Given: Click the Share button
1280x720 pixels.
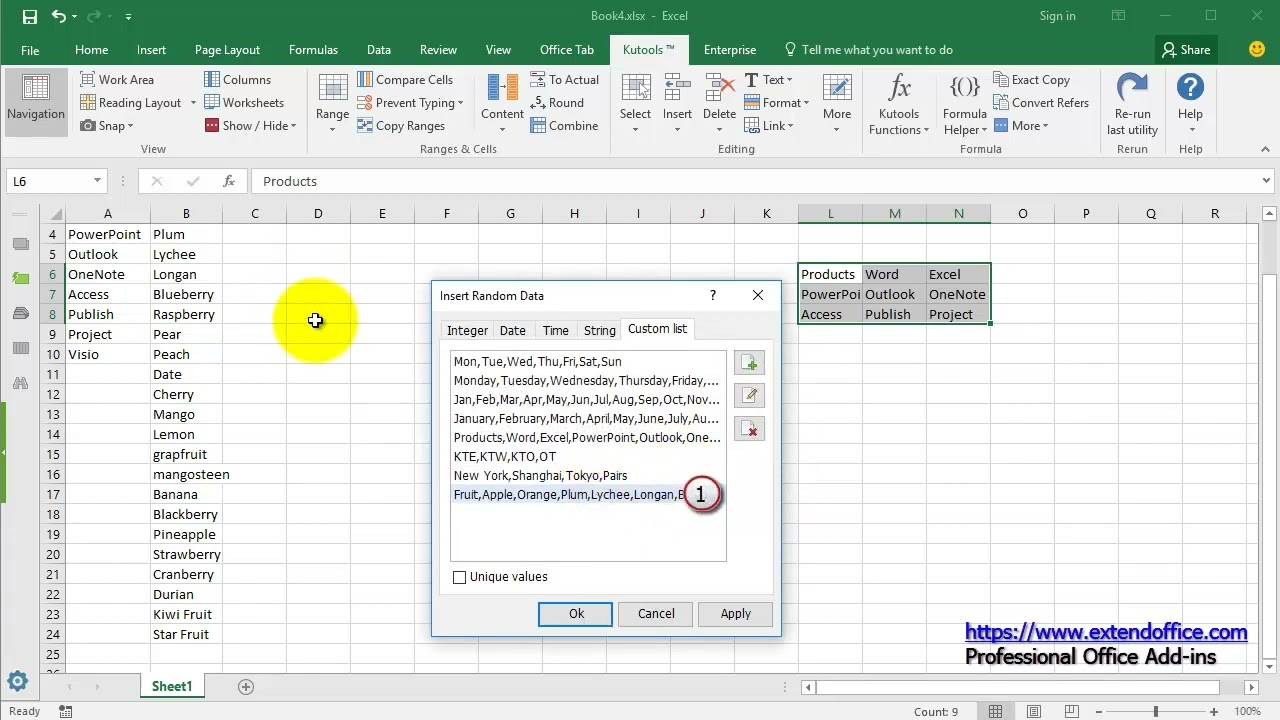Looking at the screenshot, I should (1185, 50).
